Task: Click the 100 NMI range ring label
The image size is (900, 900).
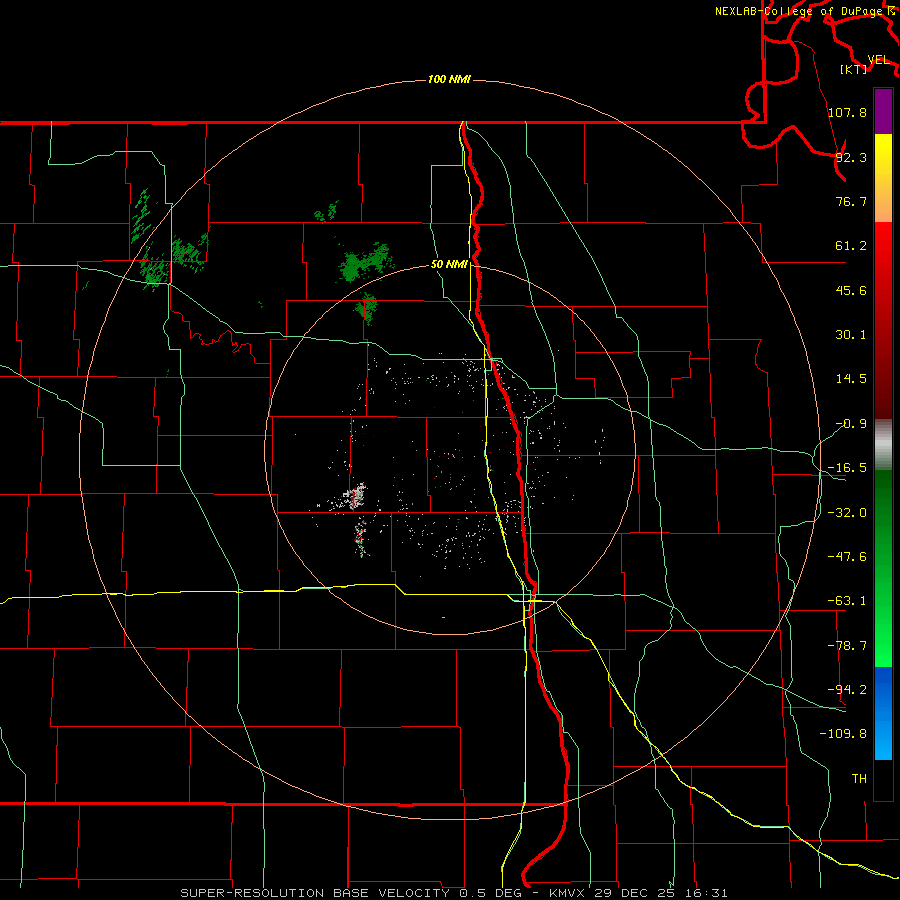Action: [449, 79]
